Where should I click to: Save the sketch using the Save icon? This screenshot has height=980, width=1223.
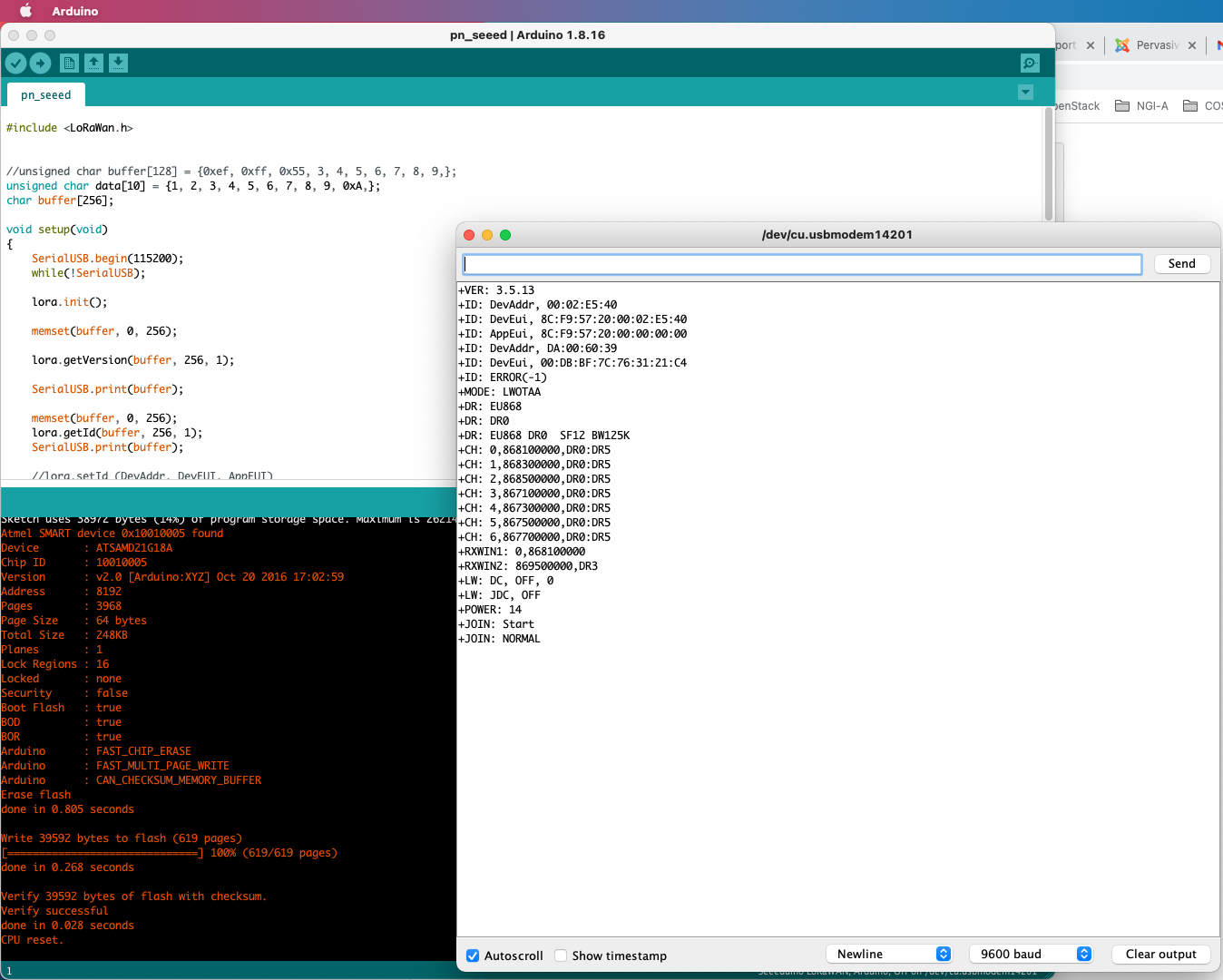click(x=118, y=63)
